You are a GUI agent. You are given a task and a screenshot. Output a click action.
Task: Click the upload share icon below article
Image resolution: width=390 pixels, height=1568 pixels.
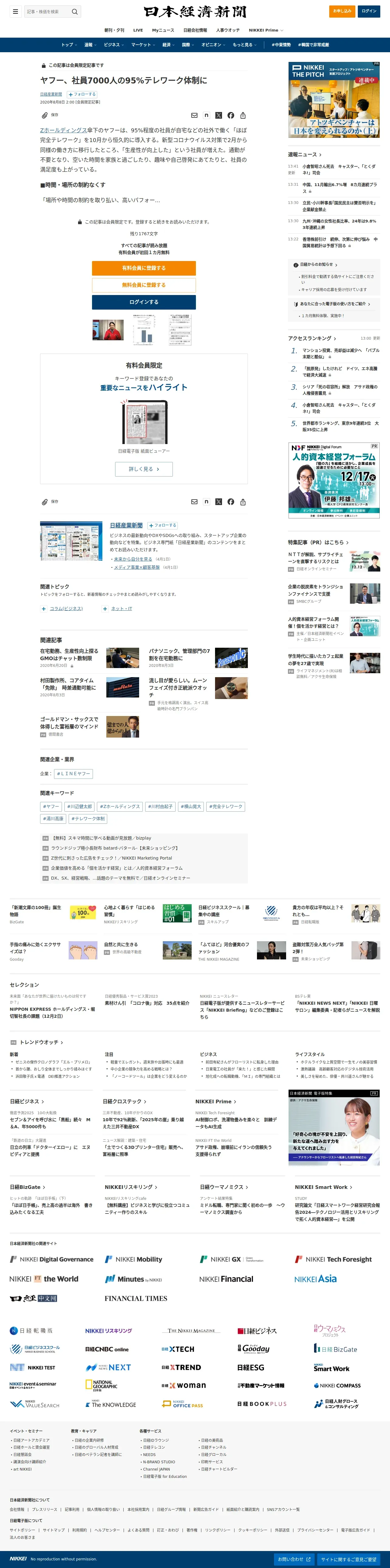(243, 502)
